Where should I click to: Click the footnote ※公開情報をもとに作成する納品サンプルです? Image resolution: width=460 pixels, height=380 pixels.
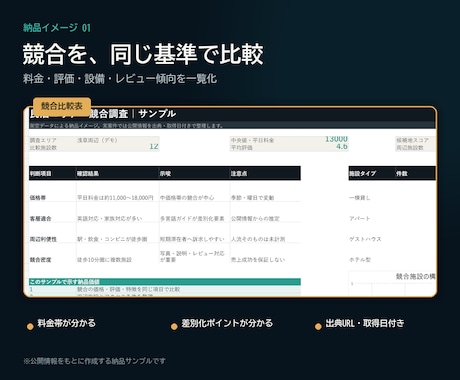(94, 361)
